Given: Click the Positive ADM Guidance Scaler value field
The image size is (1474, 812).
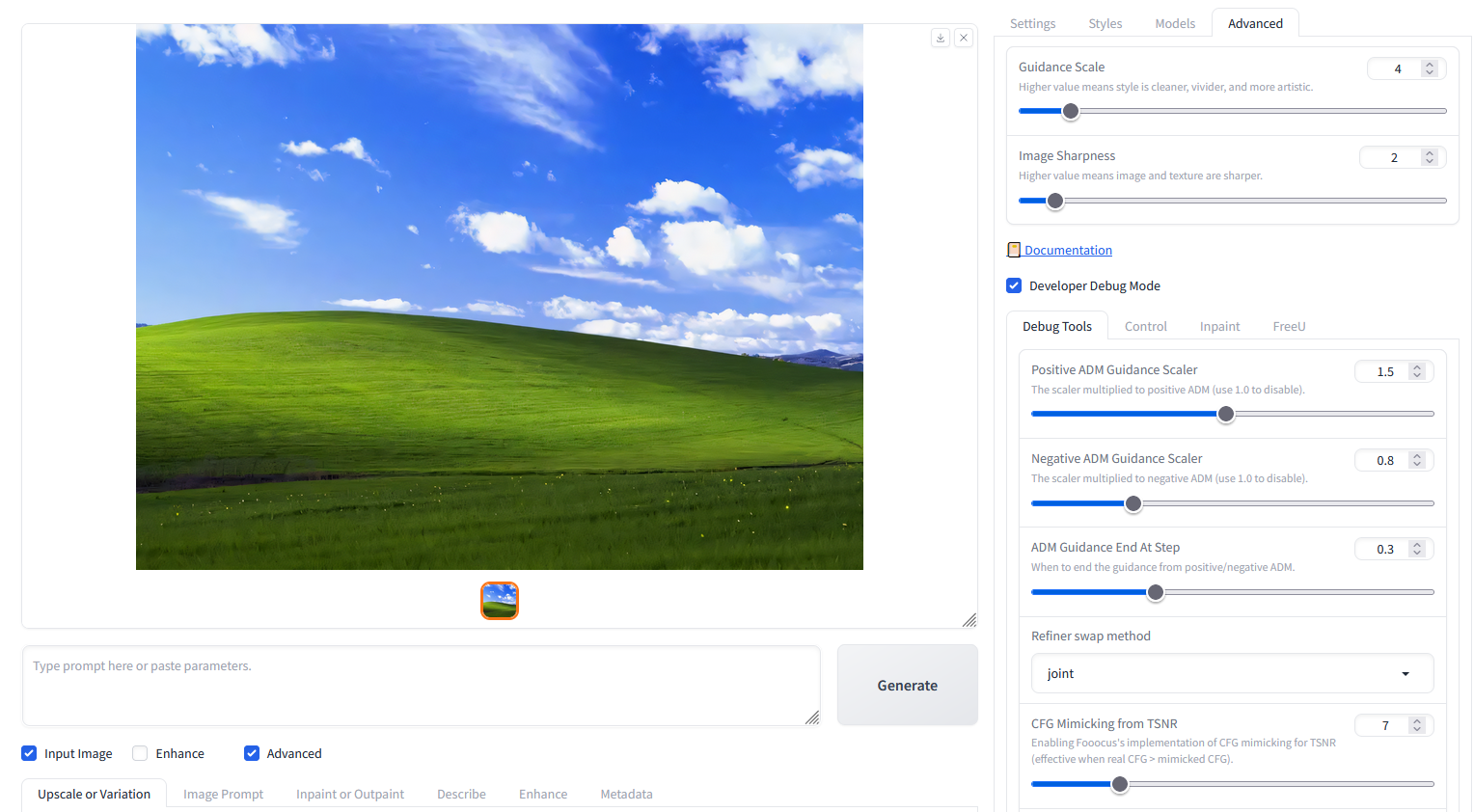Looking at the screenshot, I should tap(1394, 371).
